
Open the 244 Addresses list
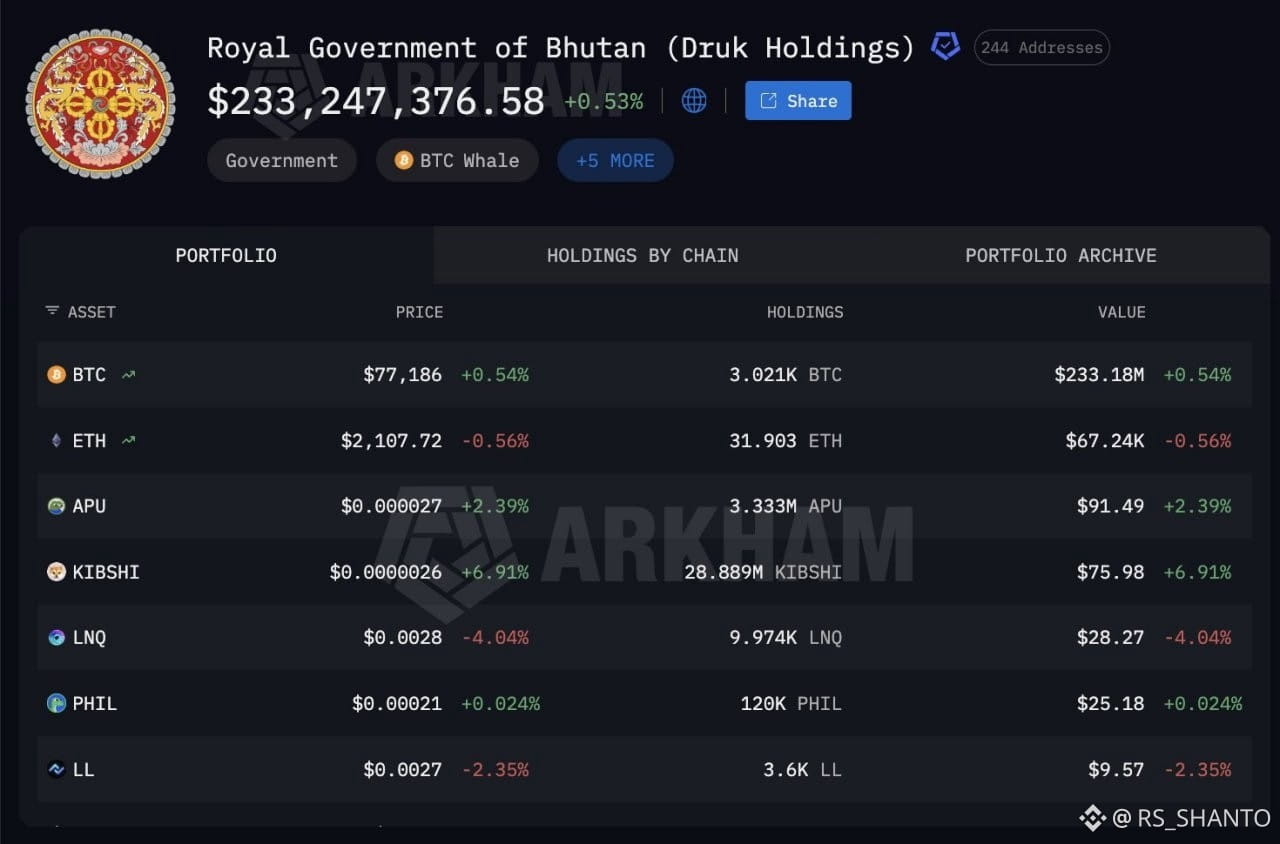[x=1041, y=47]
